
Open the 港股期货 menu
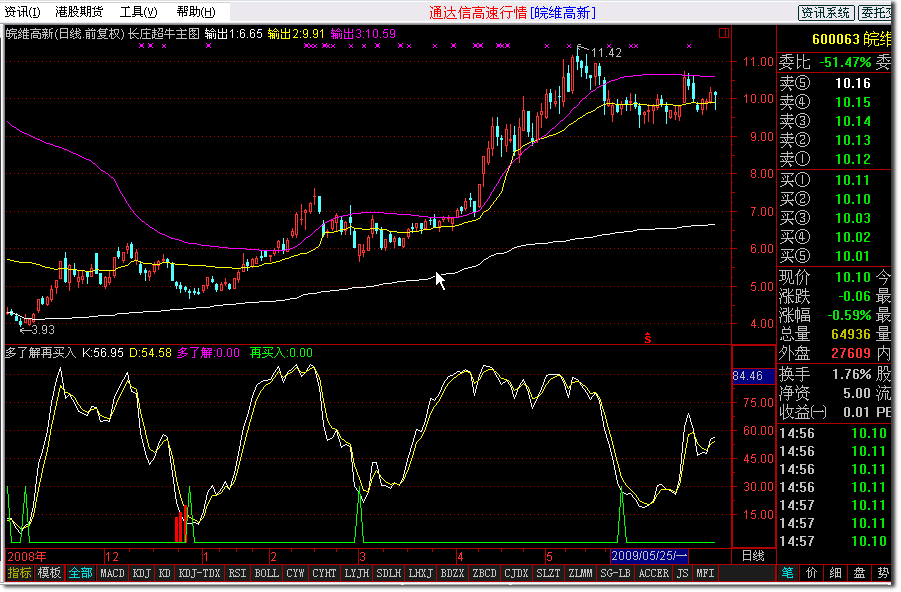(x=80, y=12)
